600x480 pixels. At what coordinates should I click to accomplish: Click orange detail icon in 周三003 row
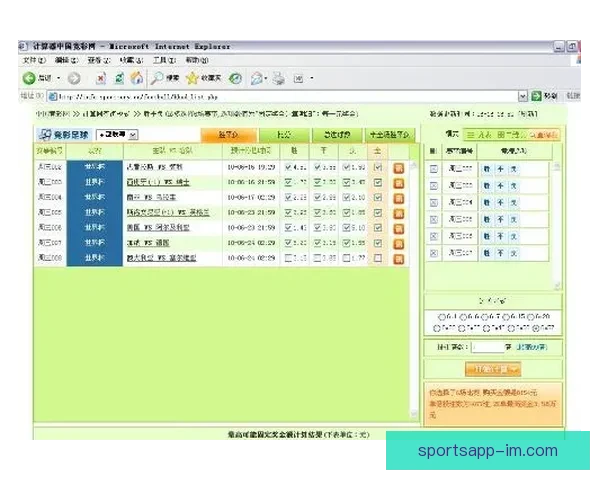click(x=399, y=183)
